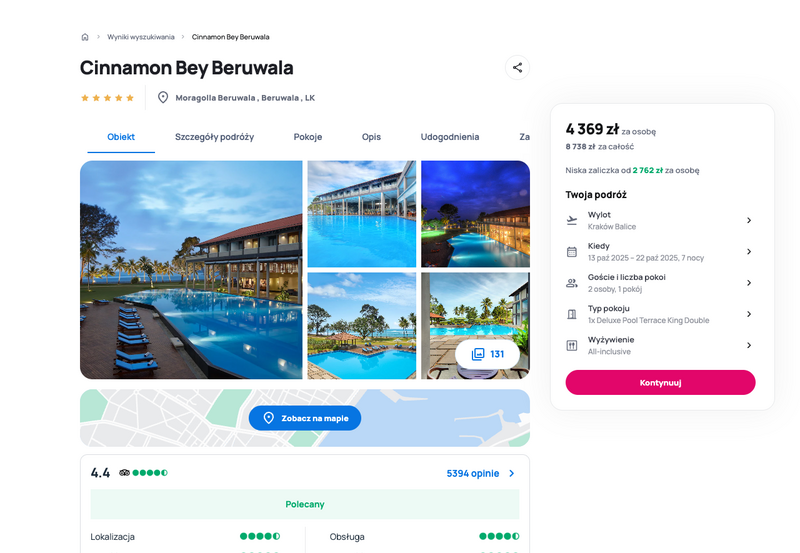Switch to the Pokoje tab

308,137
